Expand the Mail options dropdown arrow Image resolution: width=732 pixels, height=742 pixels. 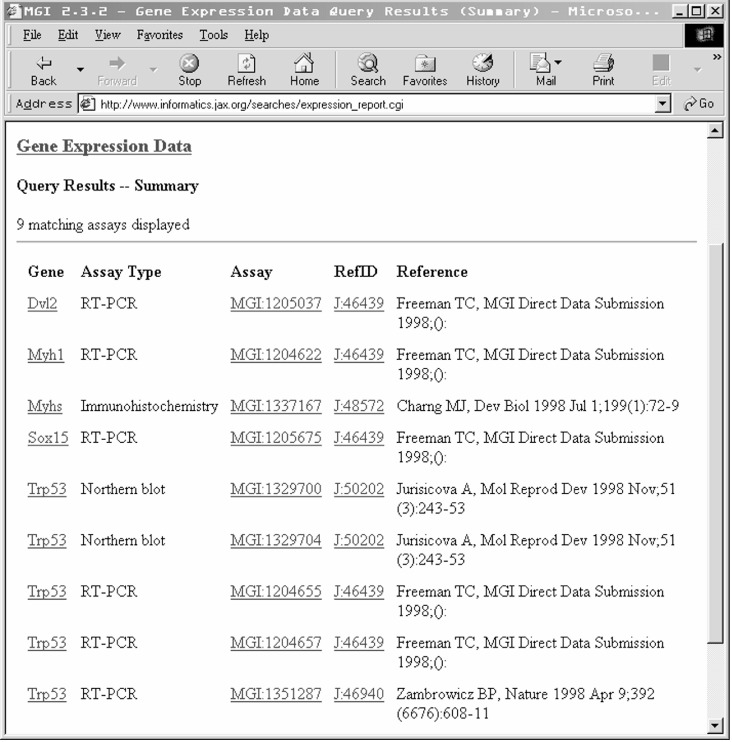tap(558, 62)
